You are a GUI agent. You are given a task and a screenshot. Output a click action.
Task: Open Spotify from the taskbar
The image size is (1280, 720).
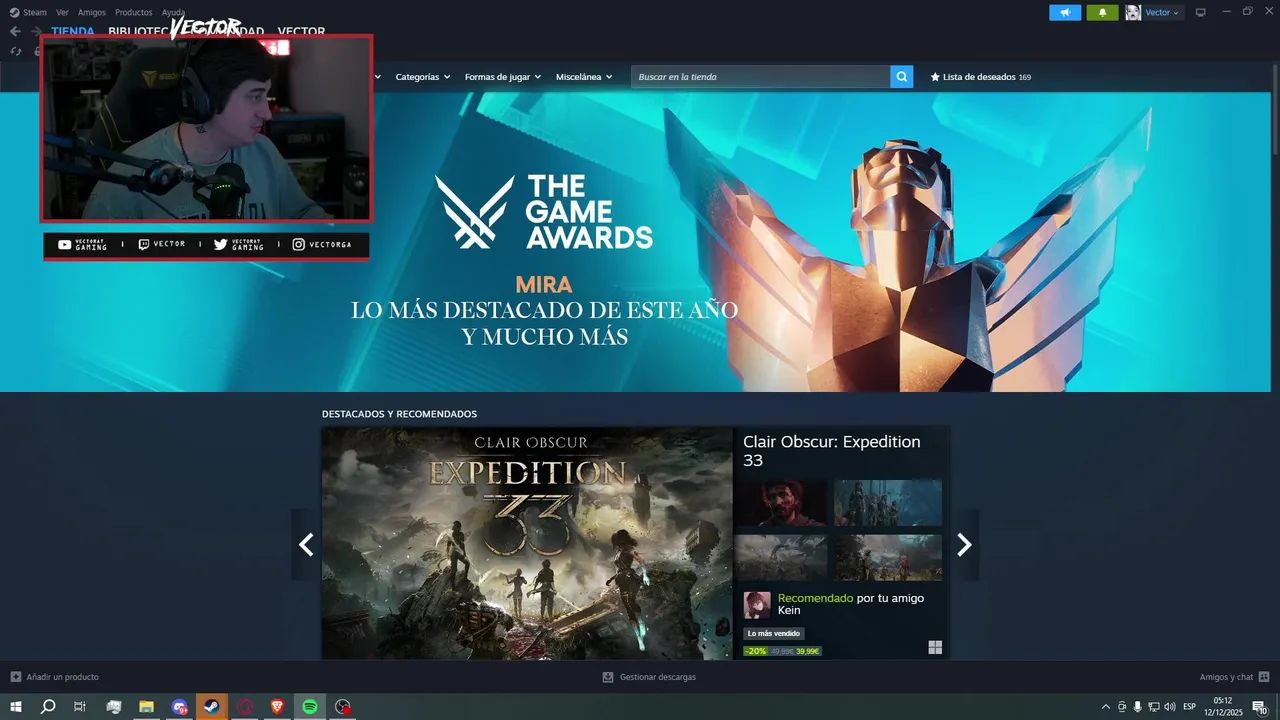click(310, 707)
